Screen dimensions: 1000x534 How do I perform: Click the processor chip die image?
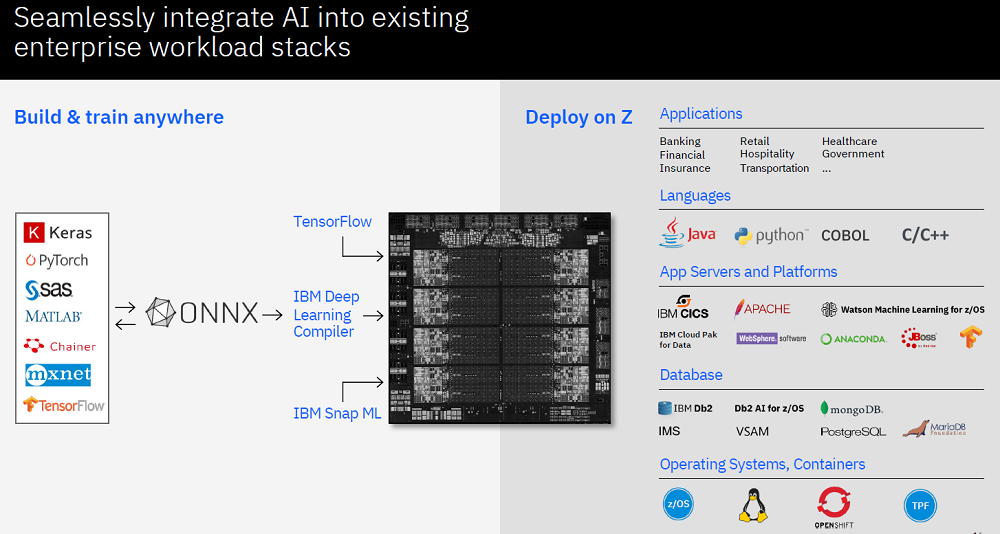click(500, 318)
